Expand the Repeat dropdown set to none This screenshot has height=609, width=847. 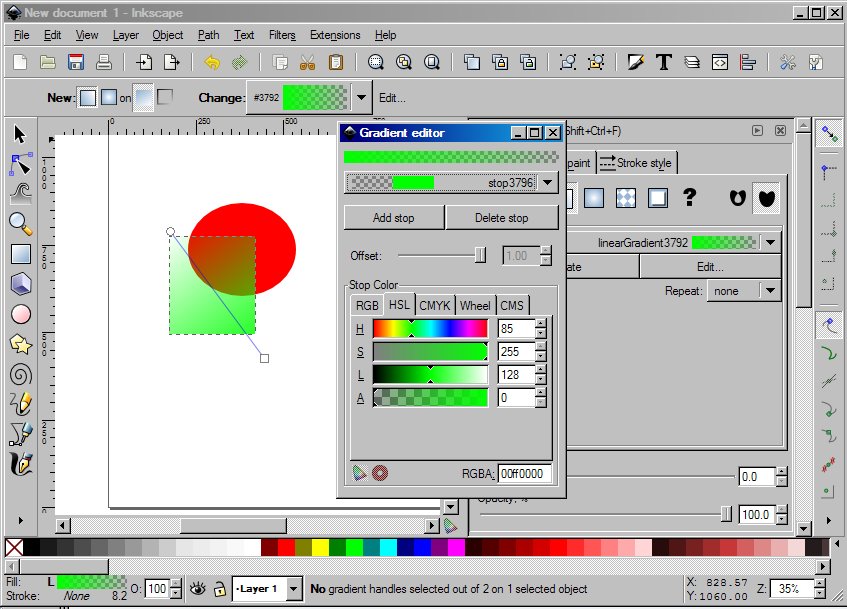coord(745,290)
